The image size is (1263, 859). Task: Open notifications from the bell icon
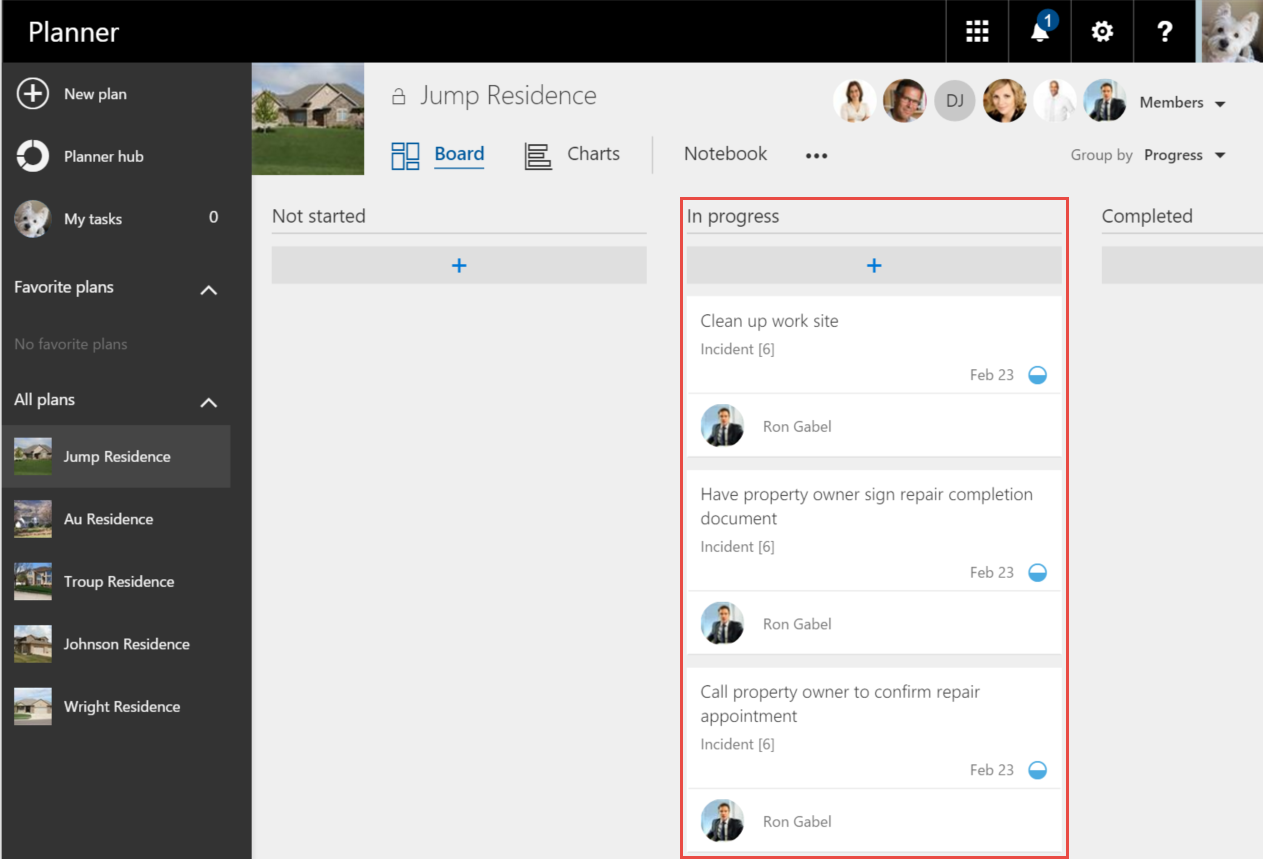(x=1038, y=31)
